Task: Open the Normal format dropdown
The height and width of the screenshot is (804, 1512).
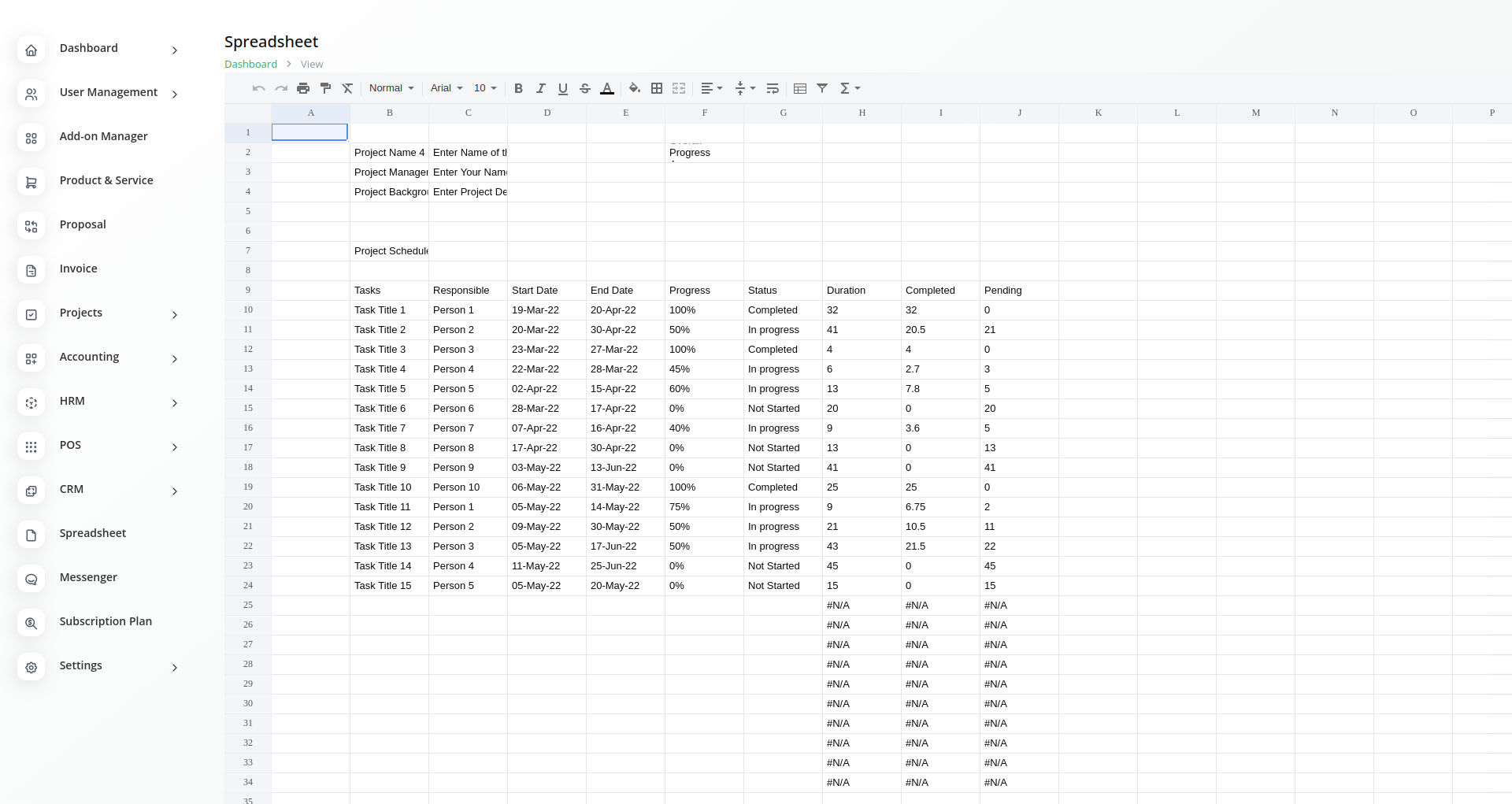Action: pos(391,88)
